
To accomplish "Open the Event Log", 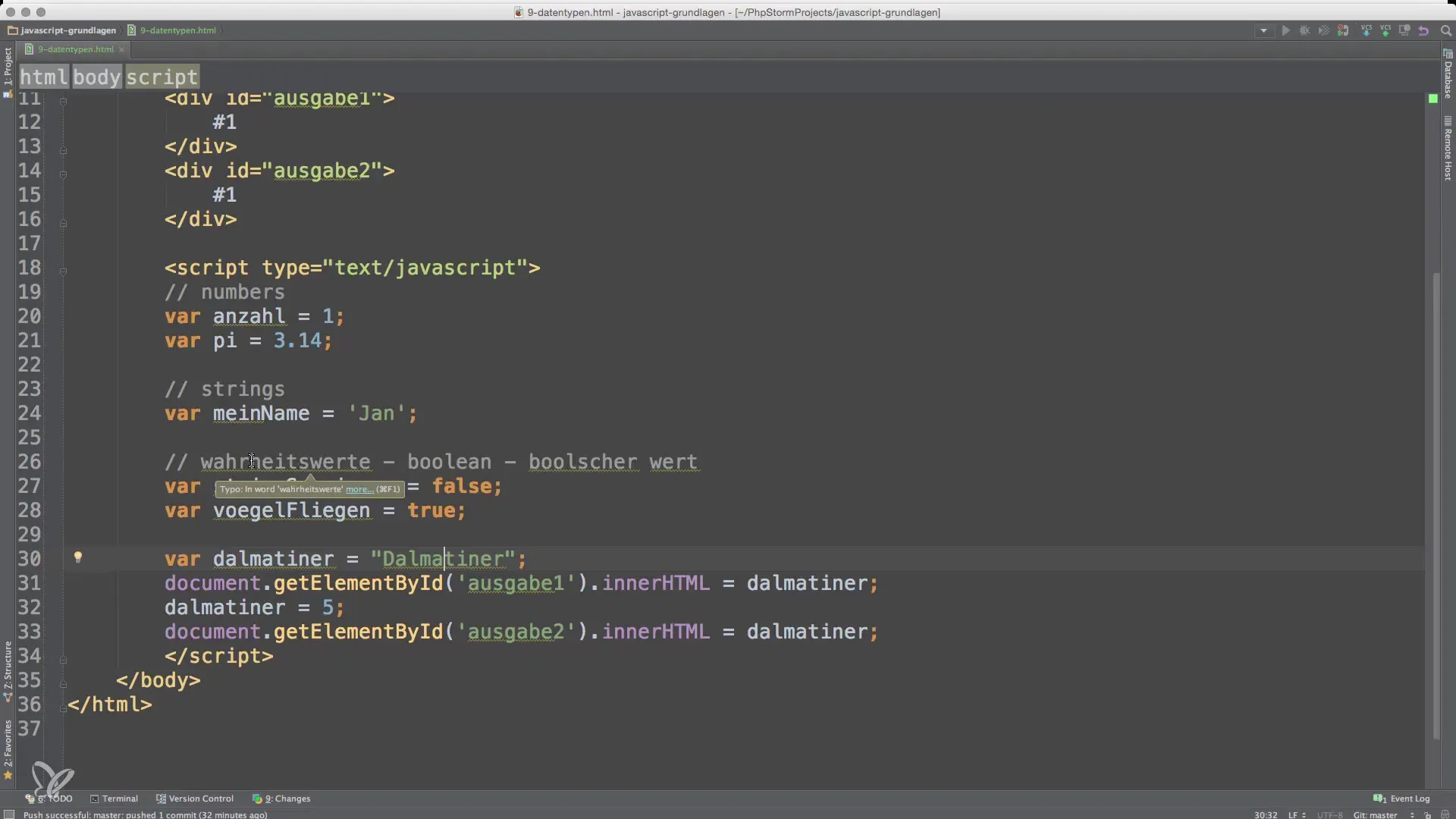I will tap(1401, 799).
